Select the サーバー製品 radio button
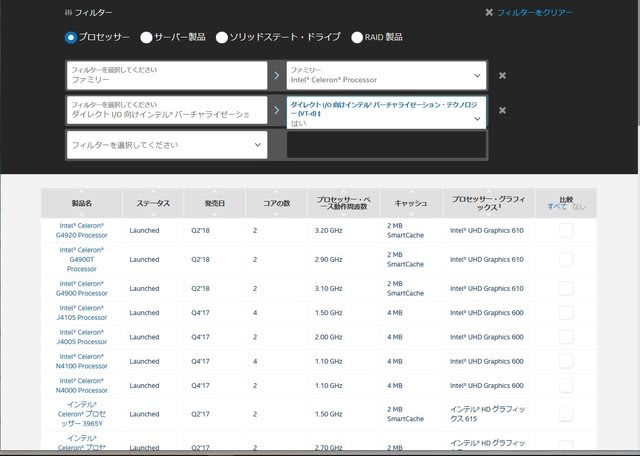Screen dimensions: 640x456 click(146, 38)
